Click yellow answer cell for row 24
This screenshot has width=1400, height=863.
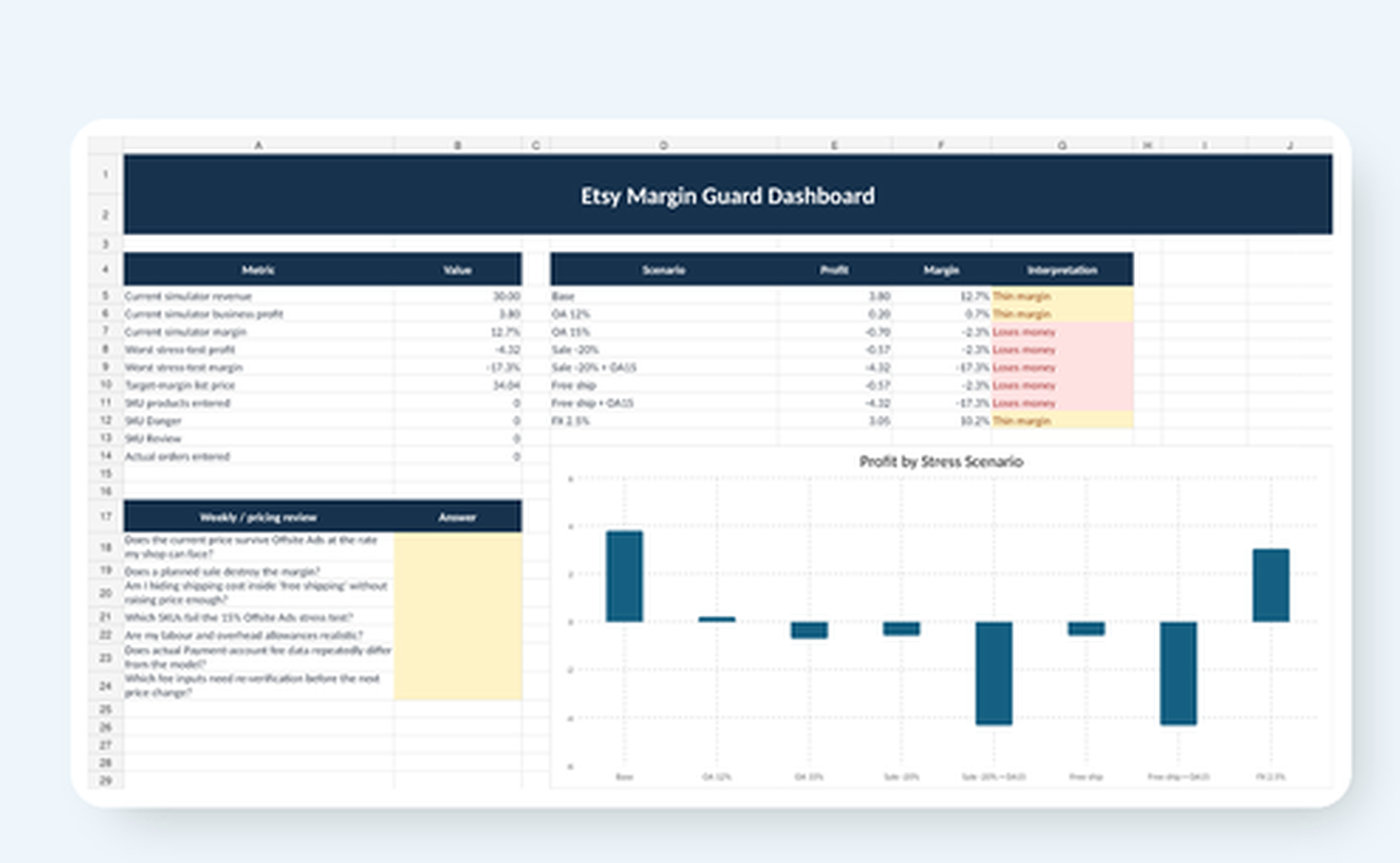coord(457,686)
